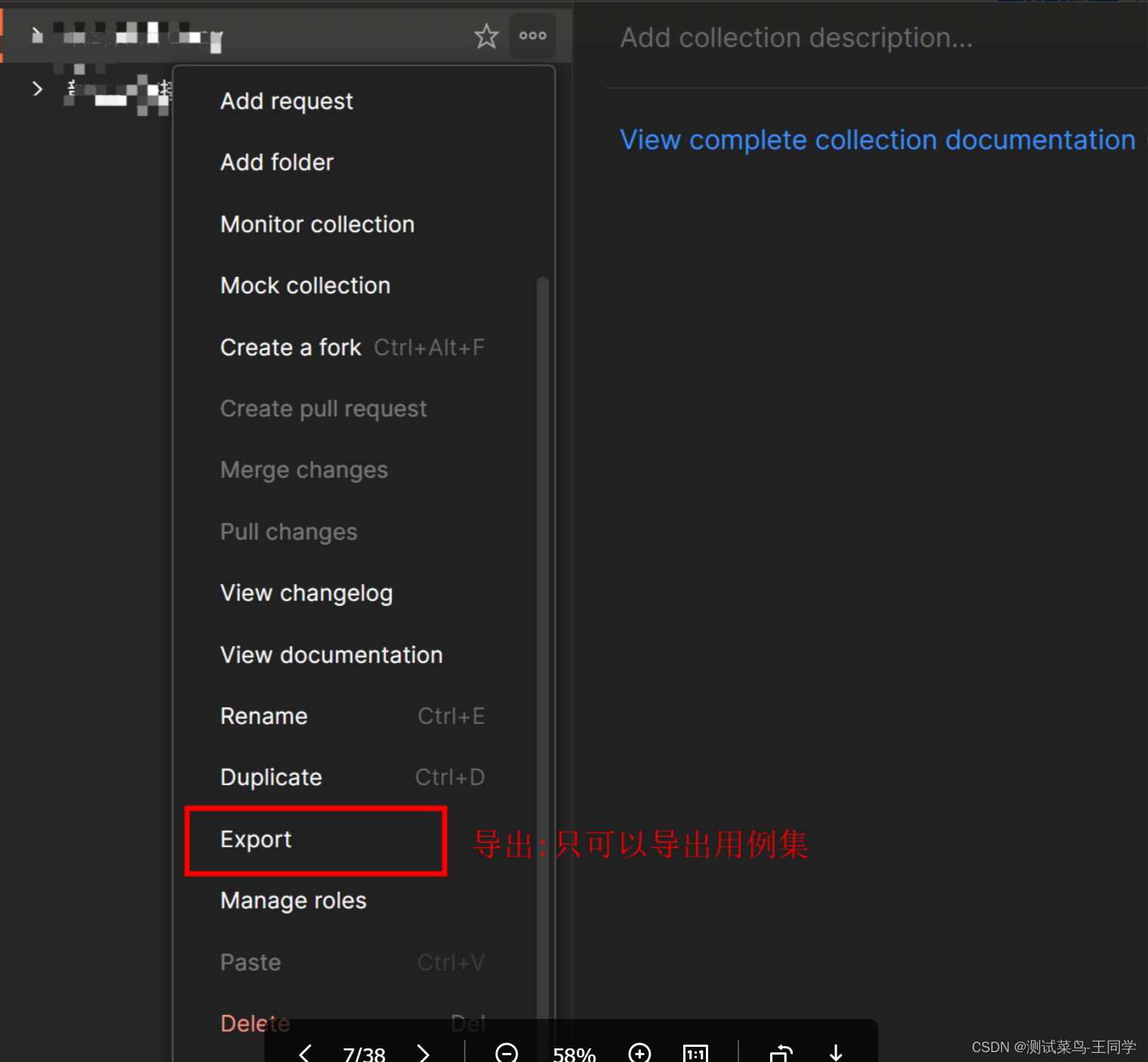The image size is (1148, 1062).
Task: Expand the folder chevron under the collection
Action: pos(37,88)
